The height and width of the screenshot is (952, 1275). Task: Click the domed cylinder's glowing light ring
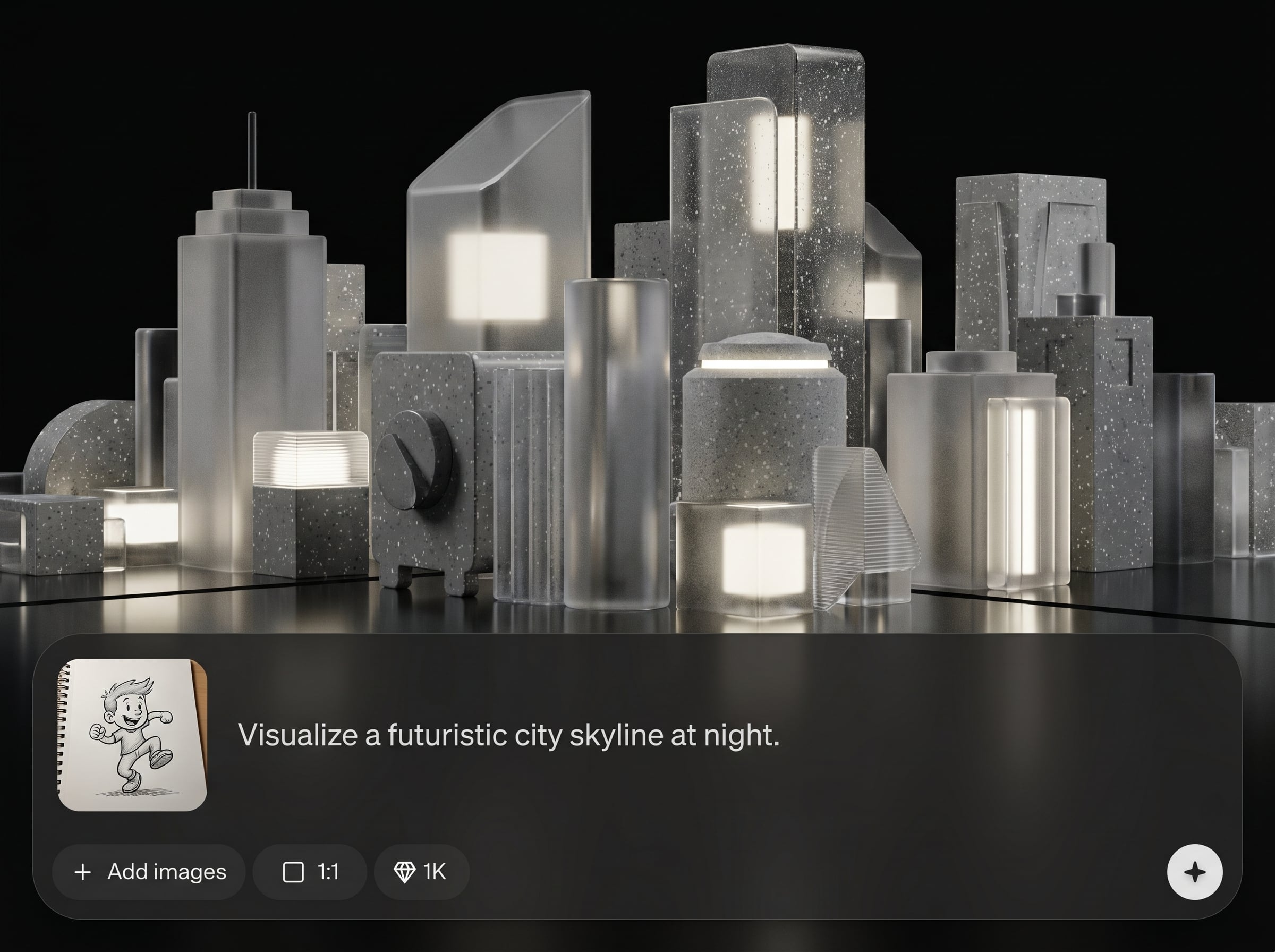[764, 363]
